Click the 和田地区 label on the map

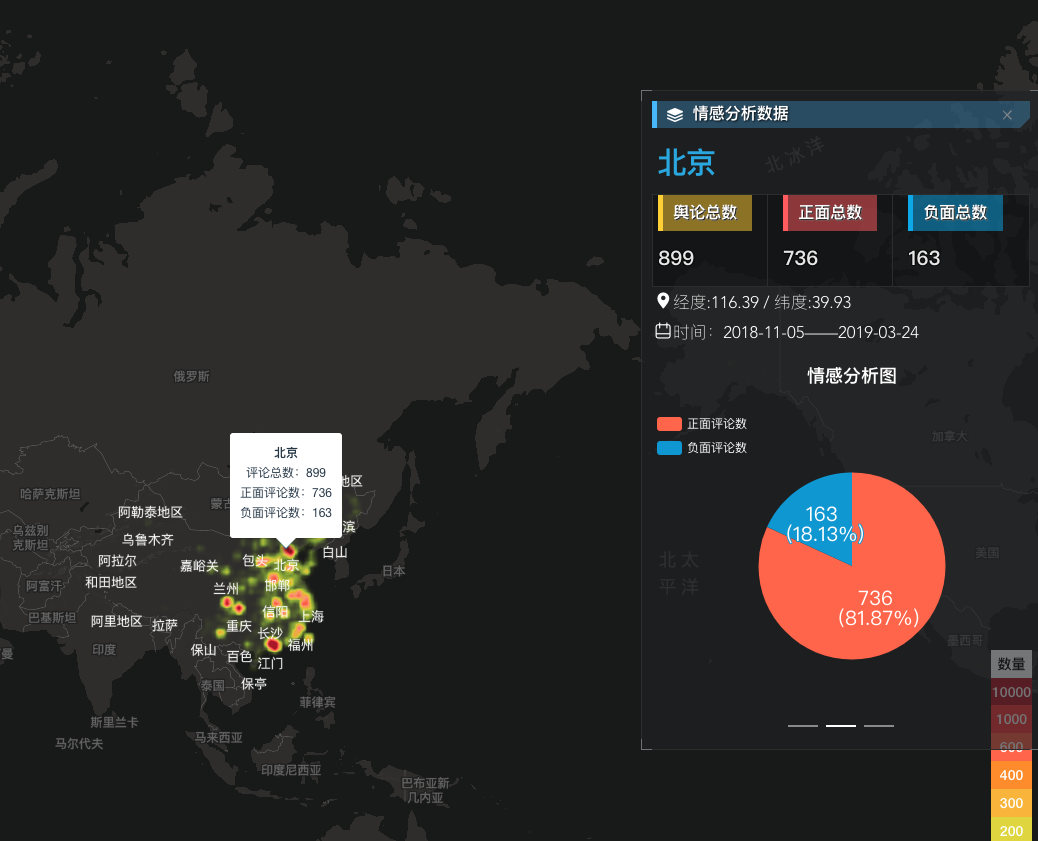pos(111,582)
